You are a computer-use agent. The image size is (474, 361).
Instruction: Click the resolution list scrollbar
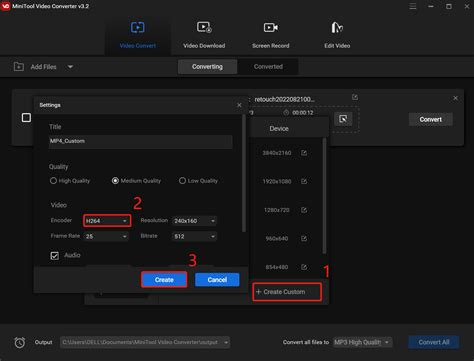coord(324,196)
